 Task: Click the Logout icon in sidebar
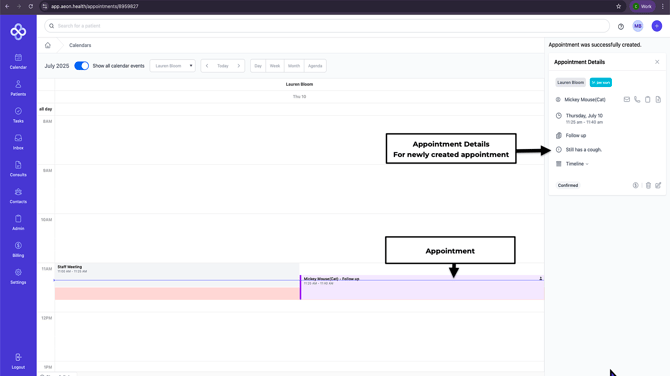point(18,357)
